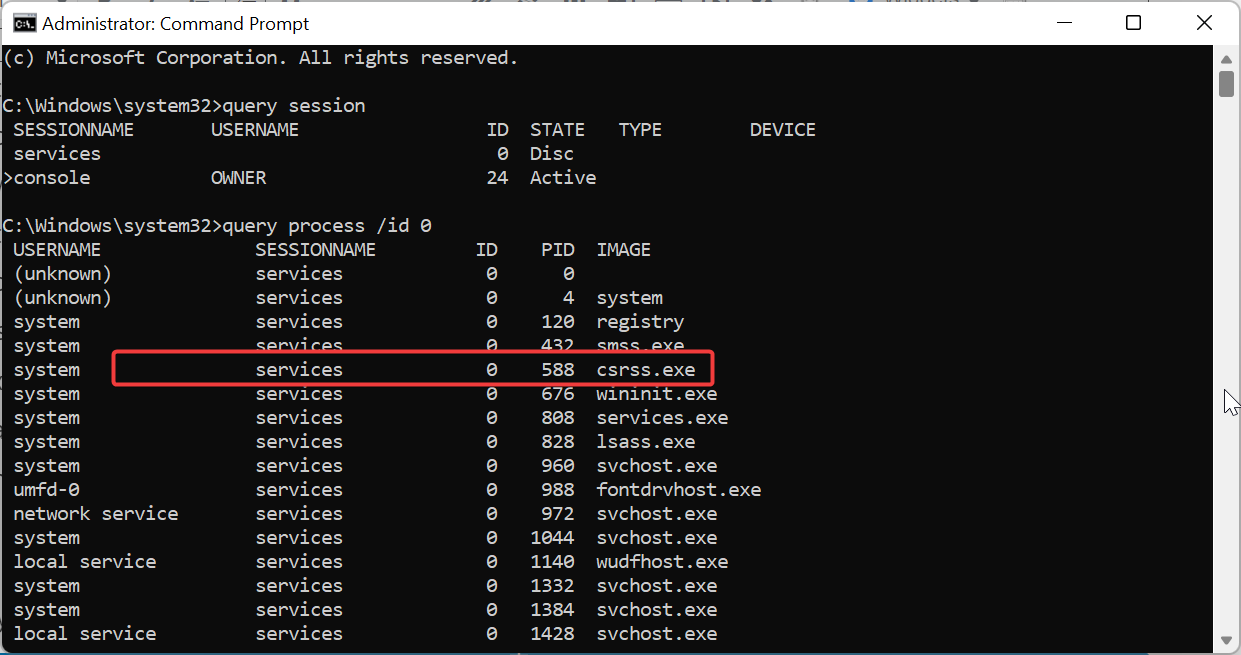
Task: Click the services.exe image name
Action: pyautogui.click(x=662, y=418)
